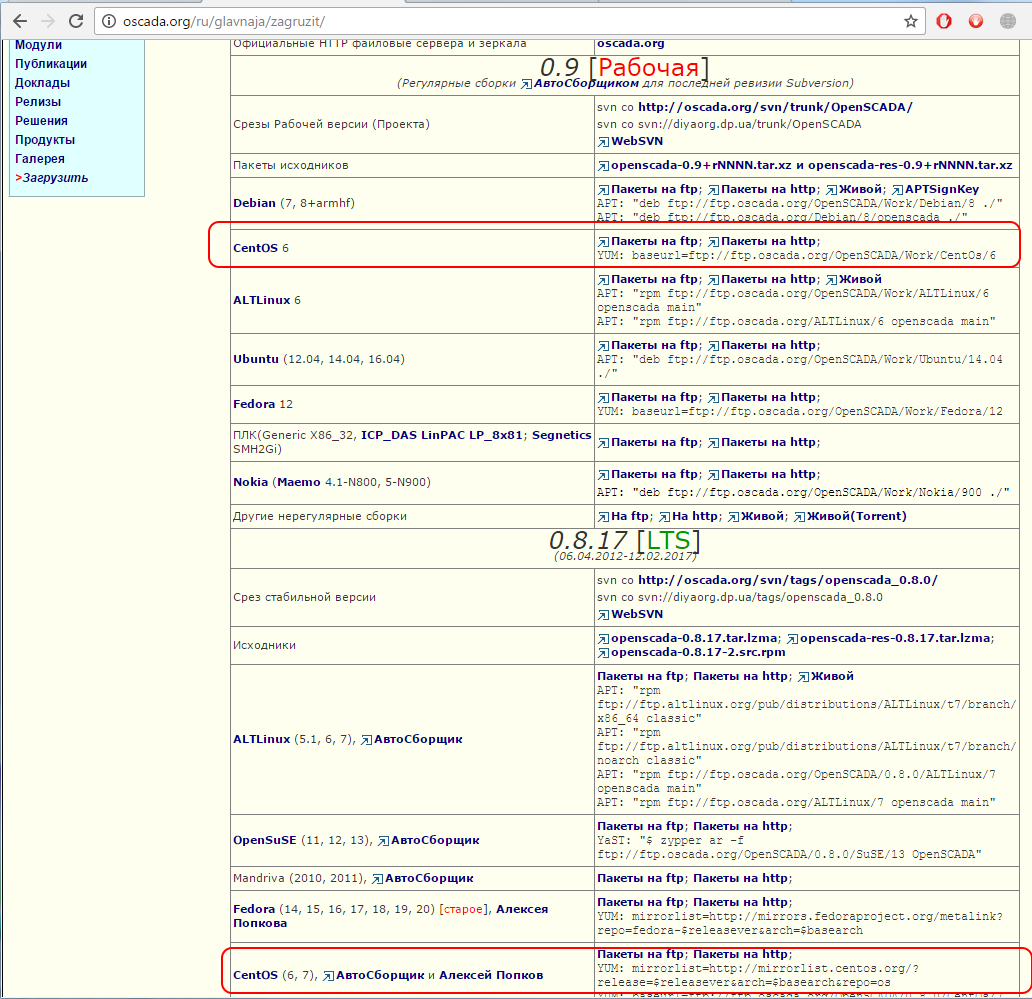Click the grey globe extension icon
The height and width of the screenshot is (999, 1032).
pos(1007,20)
